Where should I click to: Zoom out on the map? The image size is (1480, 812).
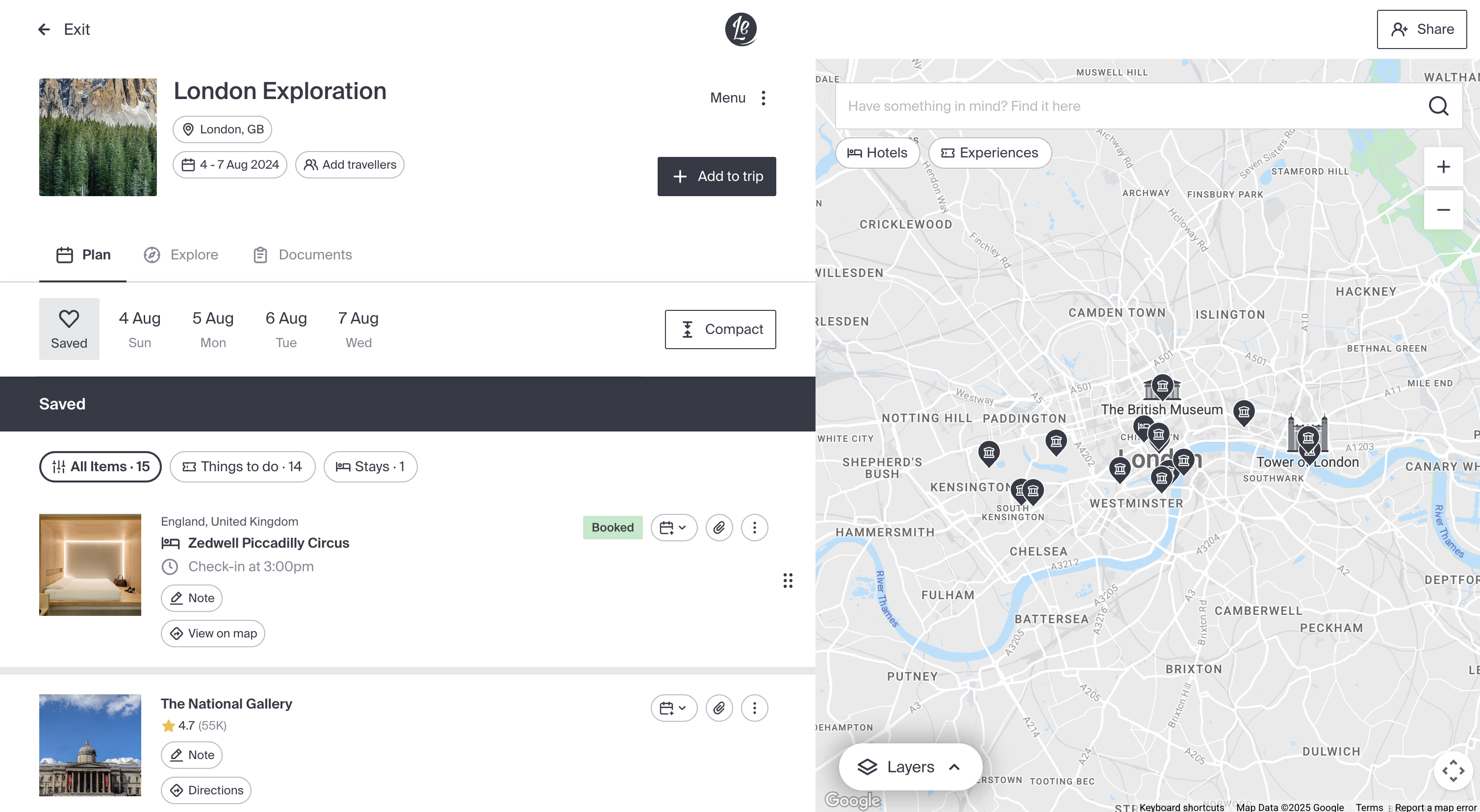tap(1443, 210)
